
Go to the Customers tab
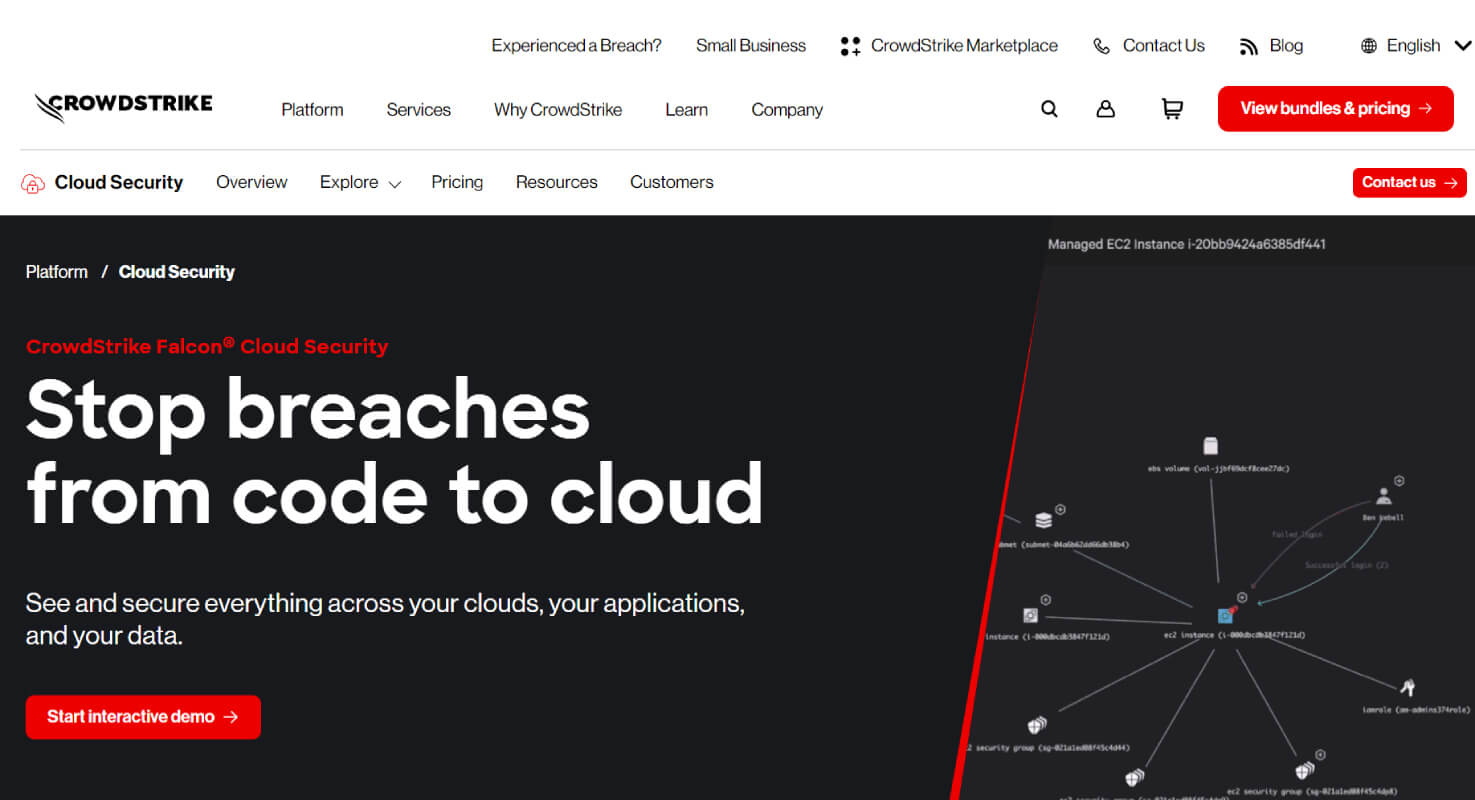pyautogui.click(x=672, y=182)
